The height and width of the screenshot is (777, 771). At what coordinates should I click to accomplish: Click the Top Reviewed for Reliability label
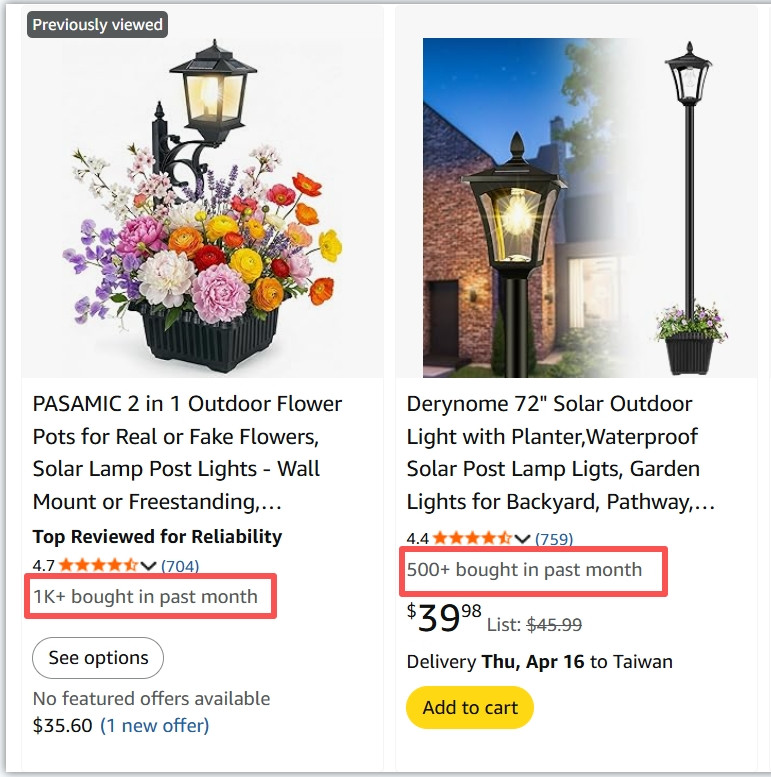[x=157, y=537]
